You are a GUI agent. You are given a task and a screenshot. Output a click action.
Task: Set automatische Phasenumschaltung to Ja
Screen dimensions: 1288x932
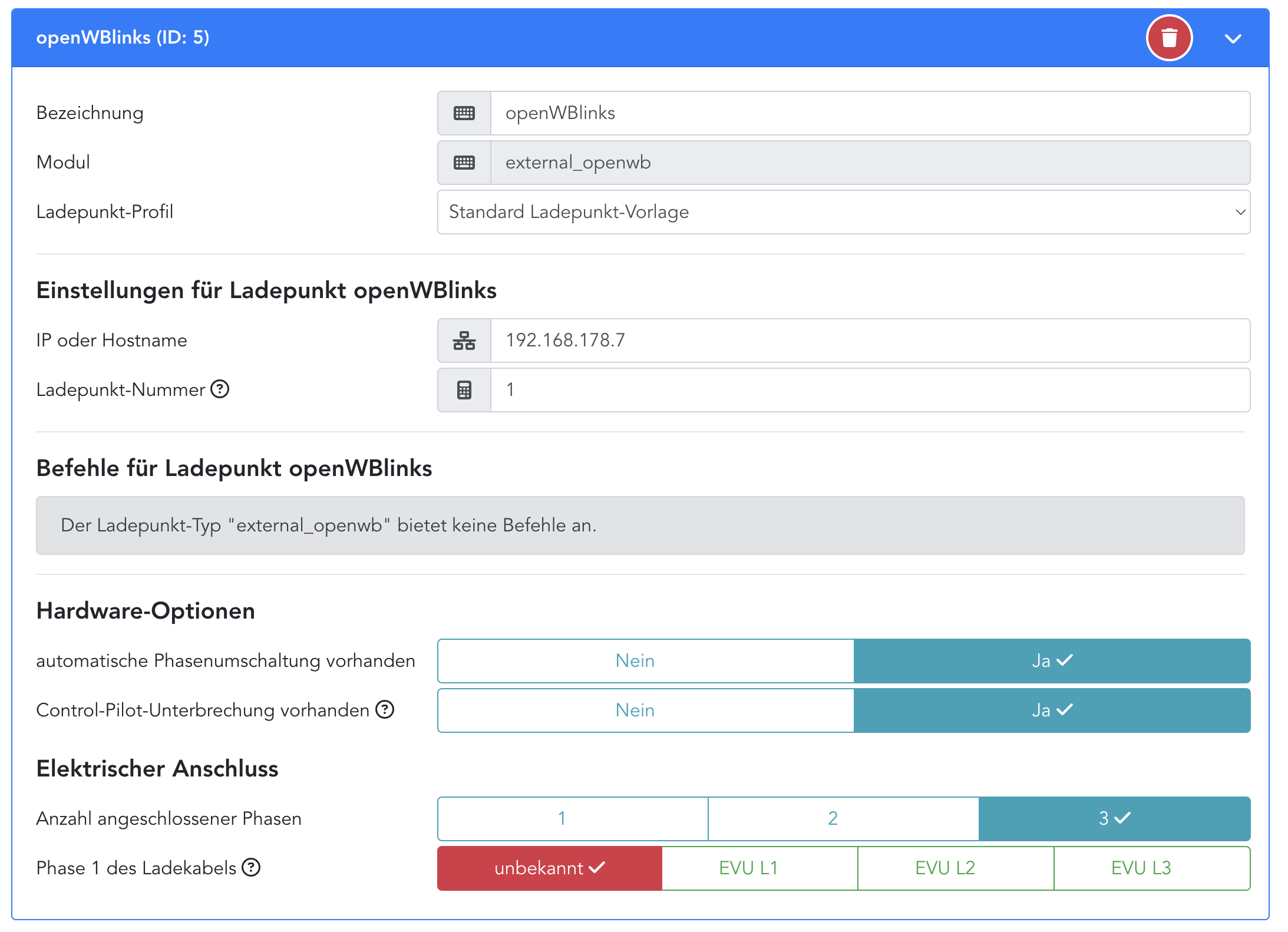click(x=1052, y=661)
